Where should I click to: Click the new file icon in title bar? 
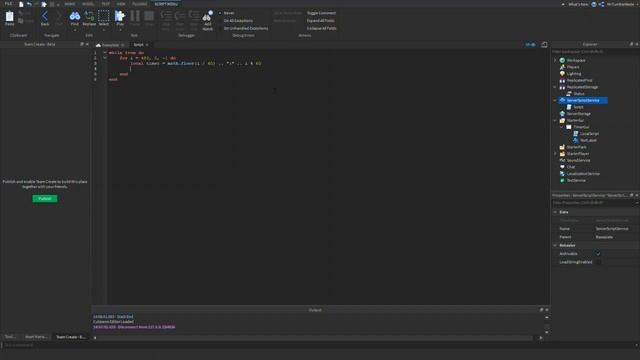coord(21,4)
